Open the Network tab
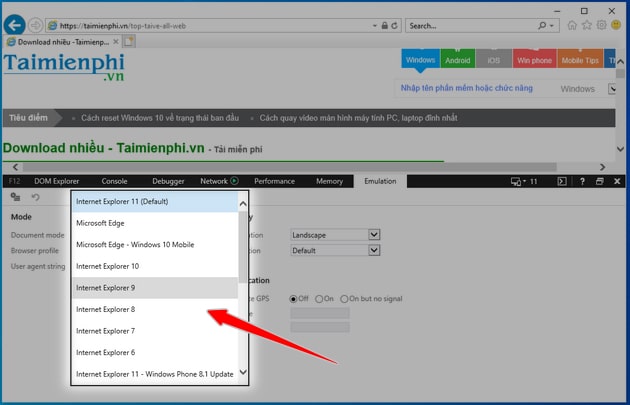This screenshot has height=405, width=630. point(214,181)
